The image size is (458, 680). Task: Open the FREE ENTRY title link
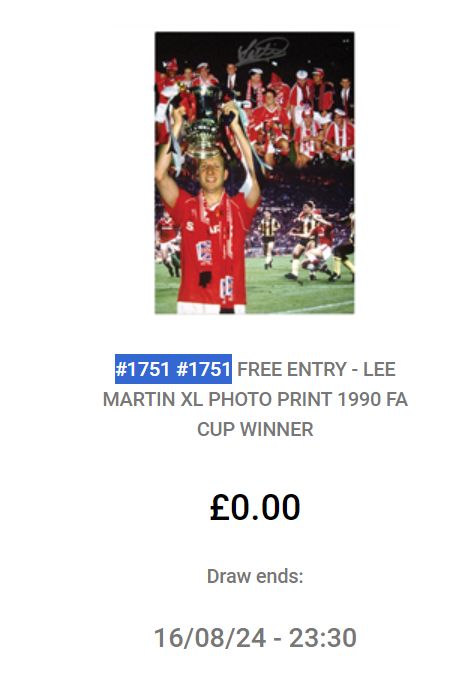click(255, 399)
